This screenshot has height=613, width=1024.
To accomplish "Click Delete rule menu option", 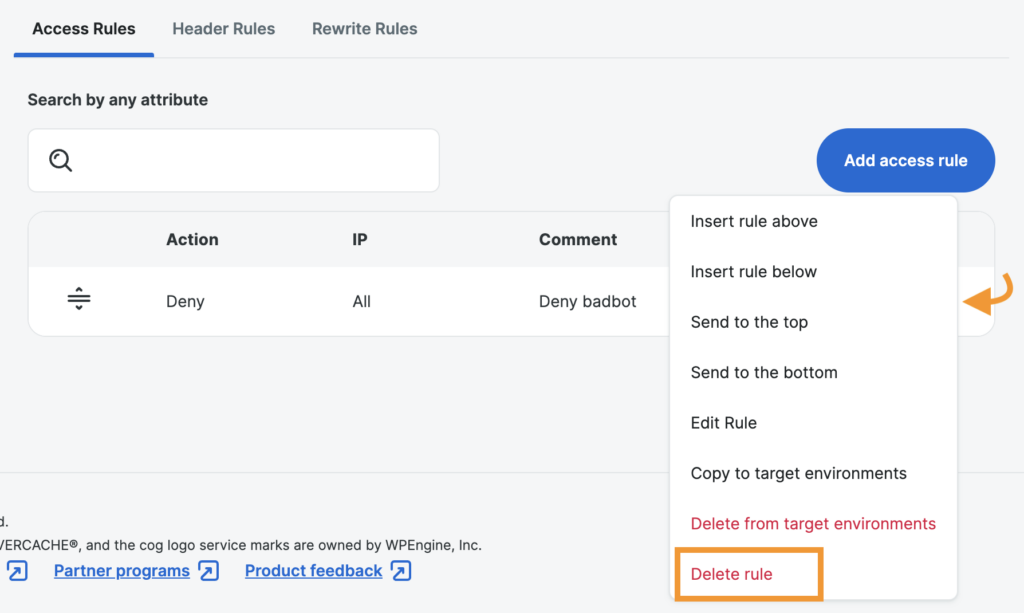I will pos(731,574).
